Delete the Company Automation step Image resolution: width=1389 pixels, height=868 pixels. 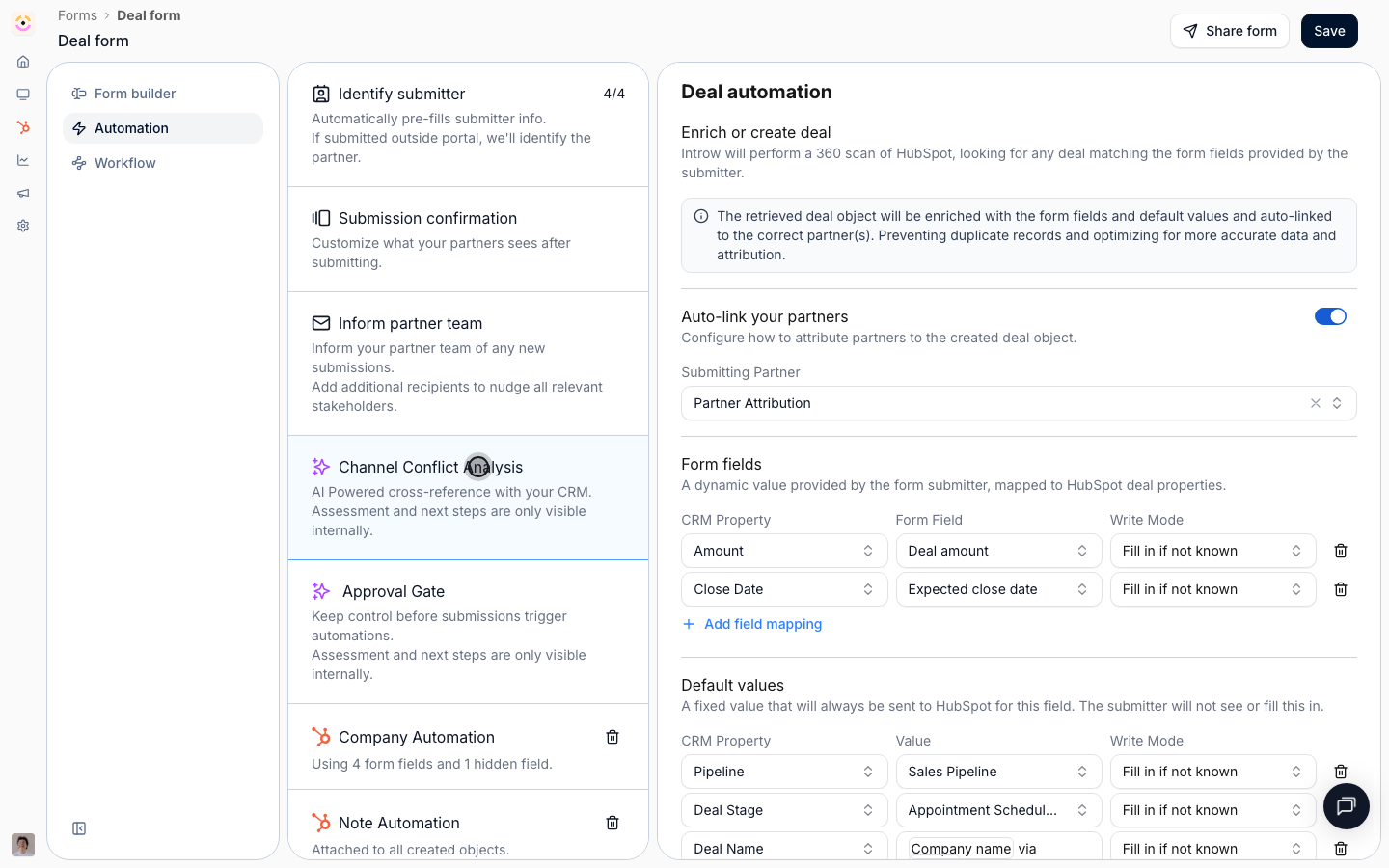(x=613, y=737)
